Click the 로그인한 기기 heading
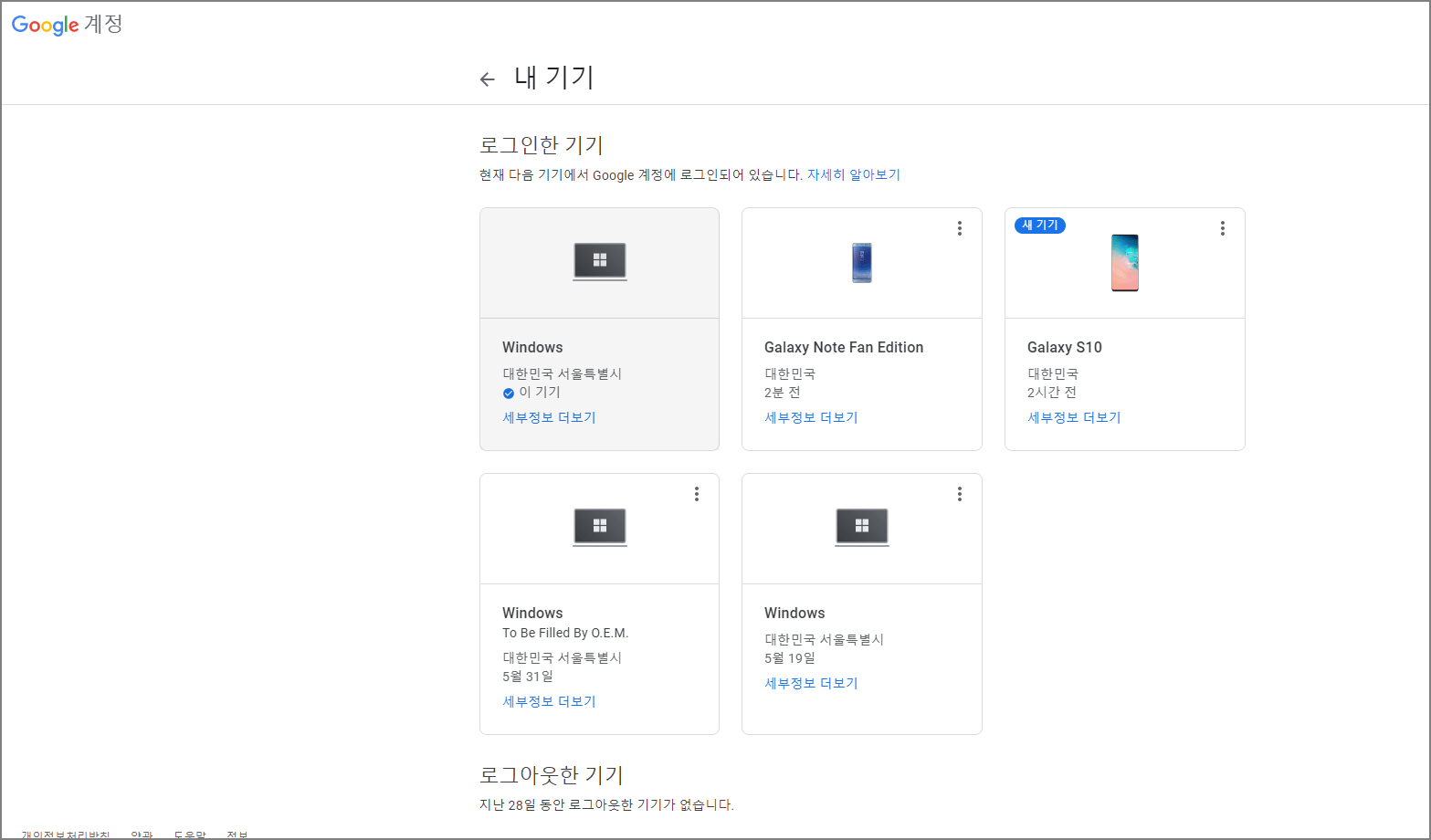 pos(542,145)
